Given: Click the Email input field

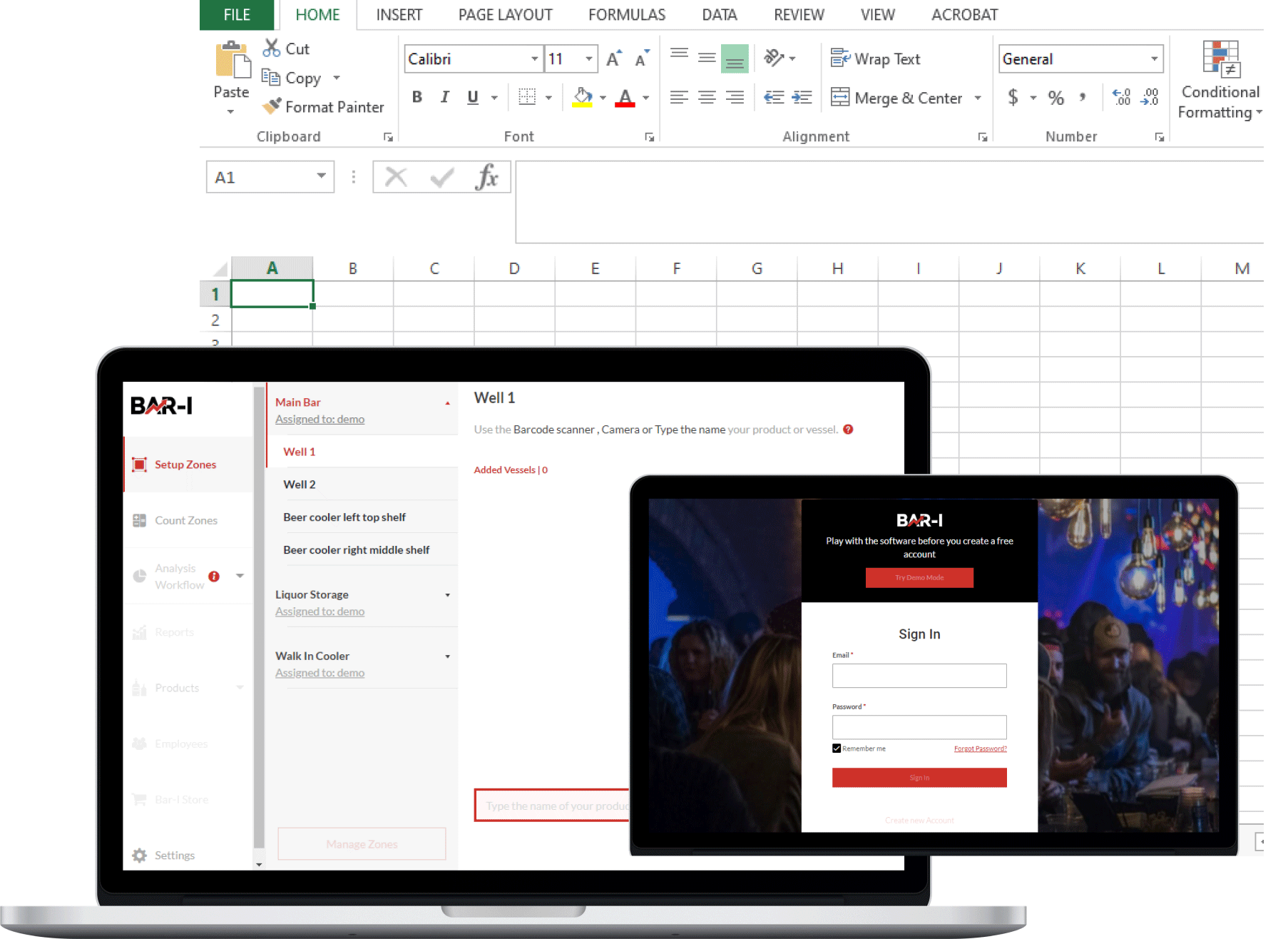Looking at the screenshot, I should 919,676.
